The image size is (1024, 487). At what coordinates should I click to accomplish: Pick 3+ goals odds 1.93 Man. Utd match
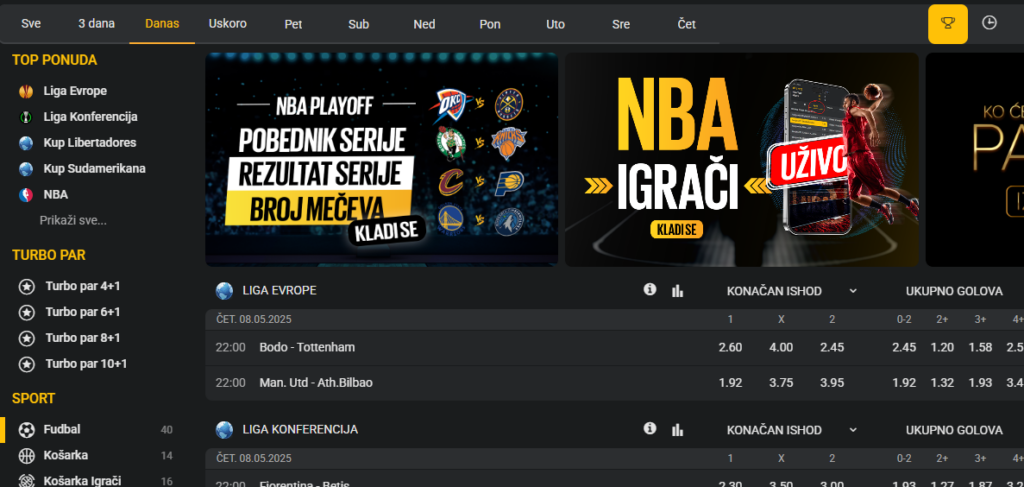(980, 383)
